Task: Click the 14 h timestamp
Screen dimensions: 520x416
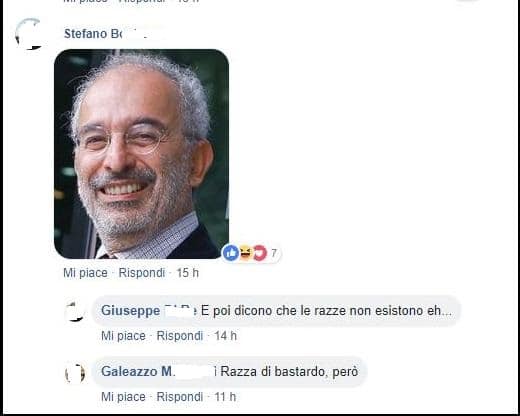Action: 225,336
